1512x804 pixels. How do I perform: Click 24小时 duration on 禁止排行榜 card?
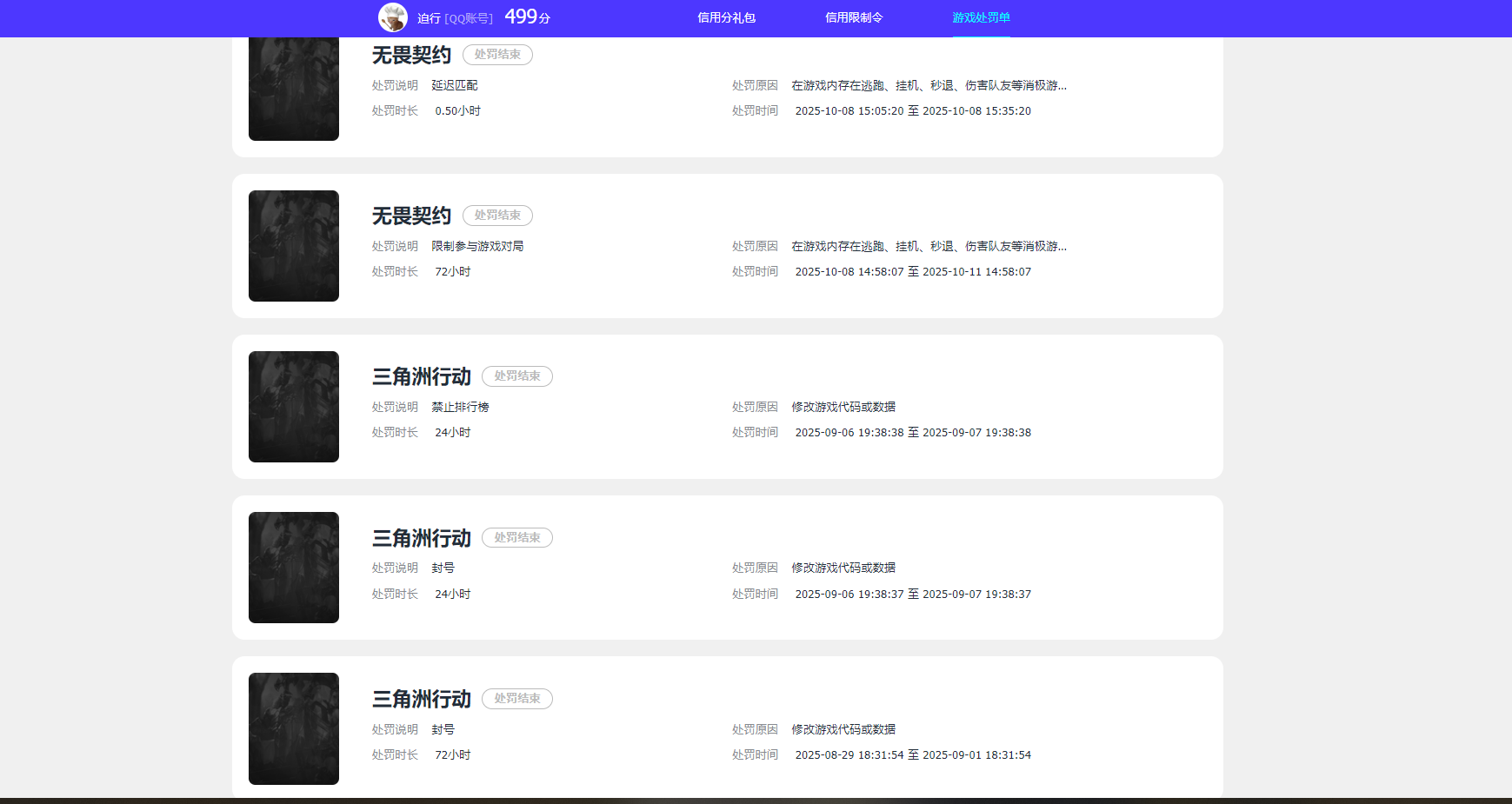452,433
